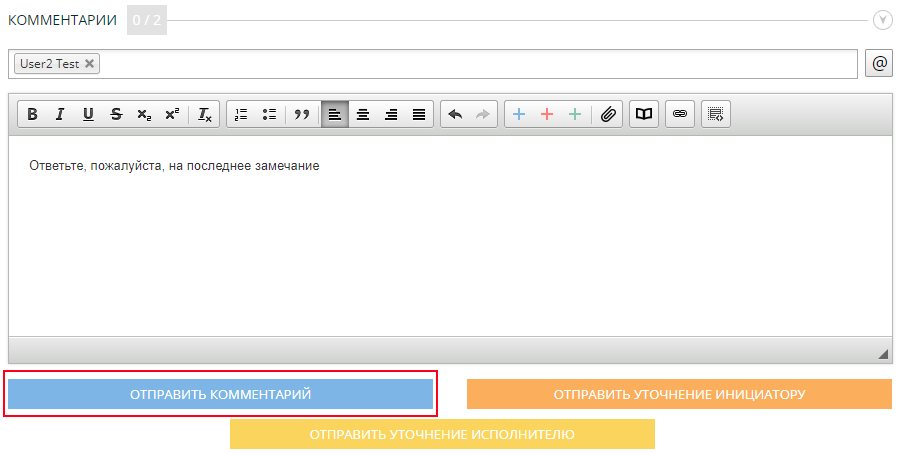This screenshot has height=453, width=901.
Task: Toggle bold formatting
Action: (32, 115)
